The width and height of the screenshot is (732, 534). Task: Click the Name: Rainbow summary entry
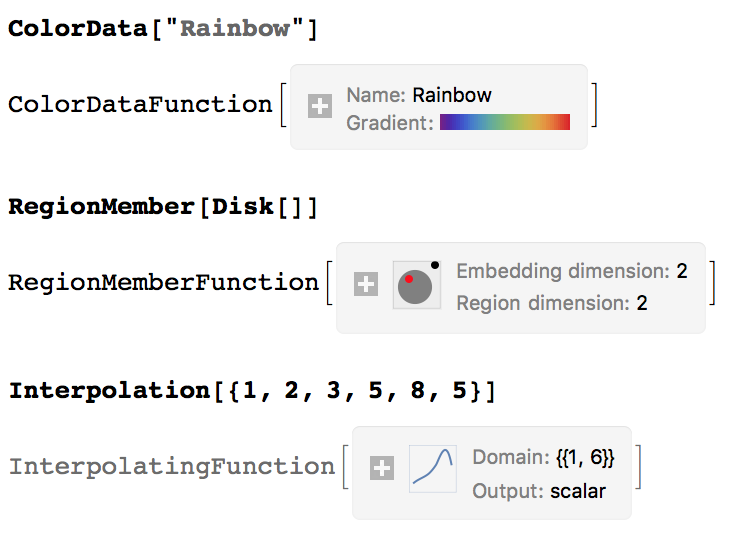pyautogui.click(x=419, y=96)
